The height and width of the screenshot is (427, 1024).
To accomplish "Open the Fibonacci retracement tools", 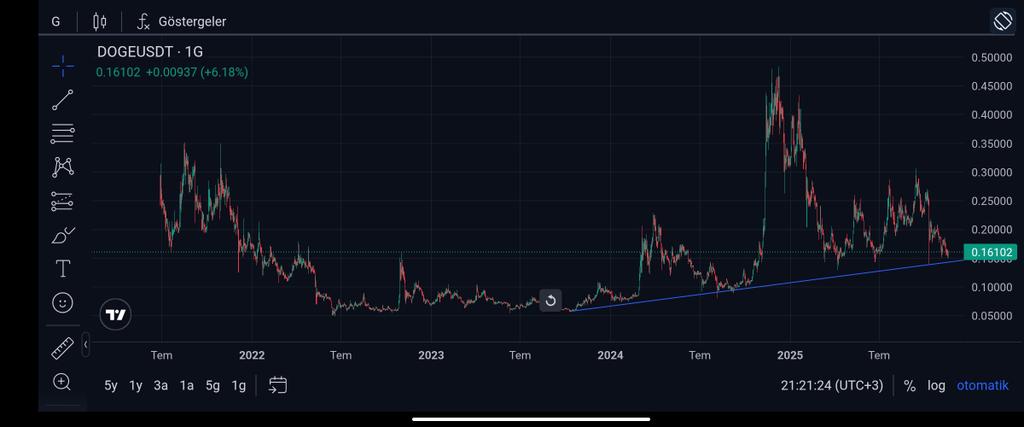I will coord(63,133).
